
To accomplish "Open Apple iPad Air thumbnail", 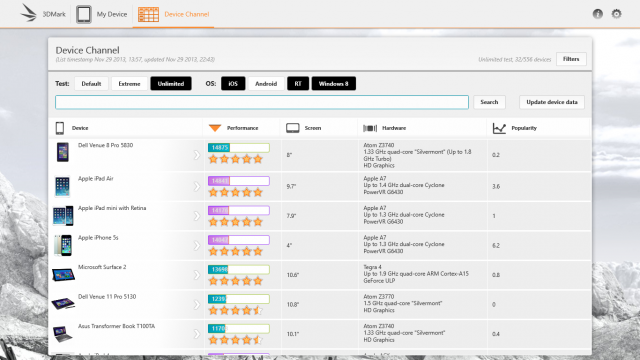I will pyautogui.click(x=62, y=187).
